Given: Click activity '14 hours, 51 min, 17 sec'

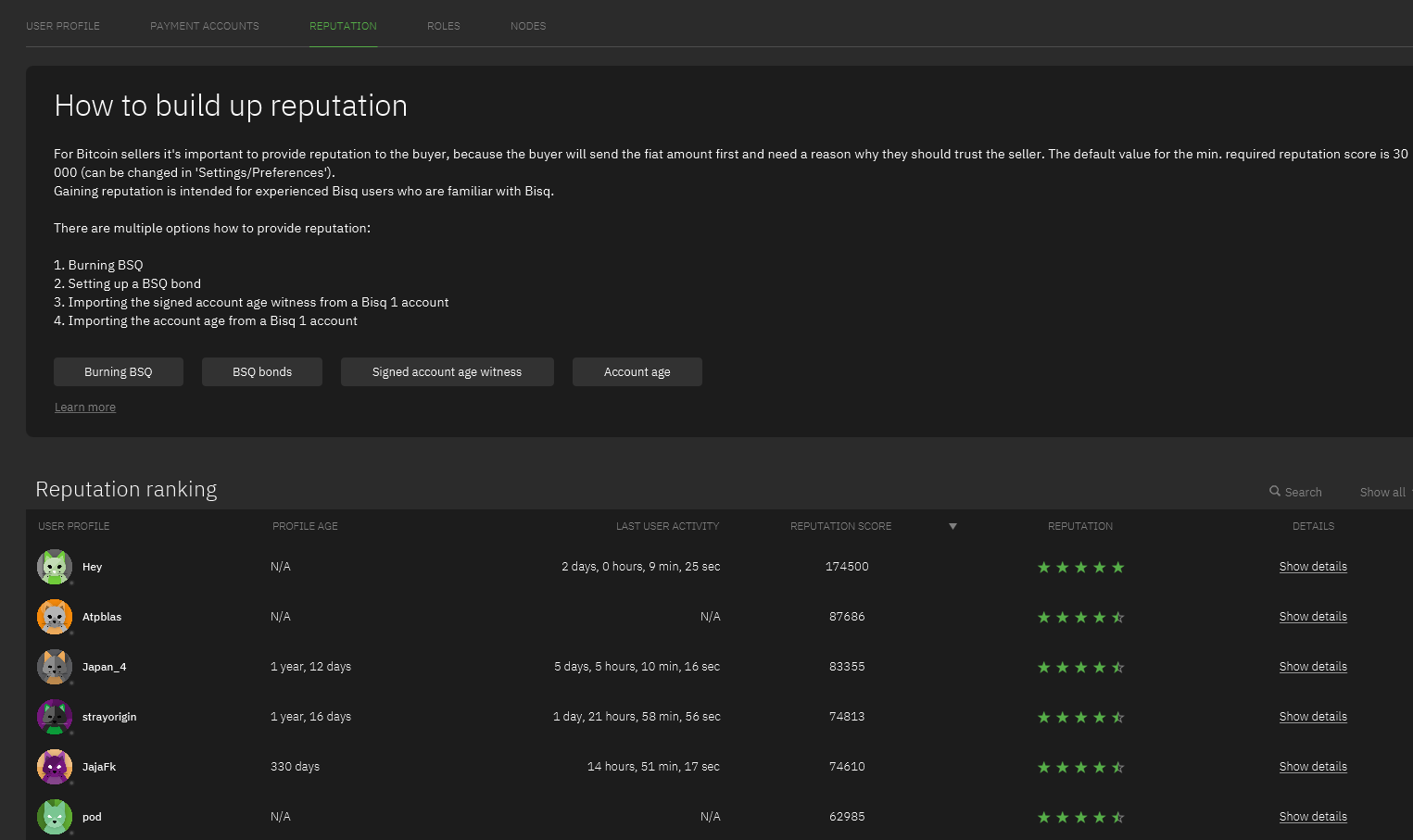Looking at the screenshot, I should pyautogui.click(x=653, y=767).
